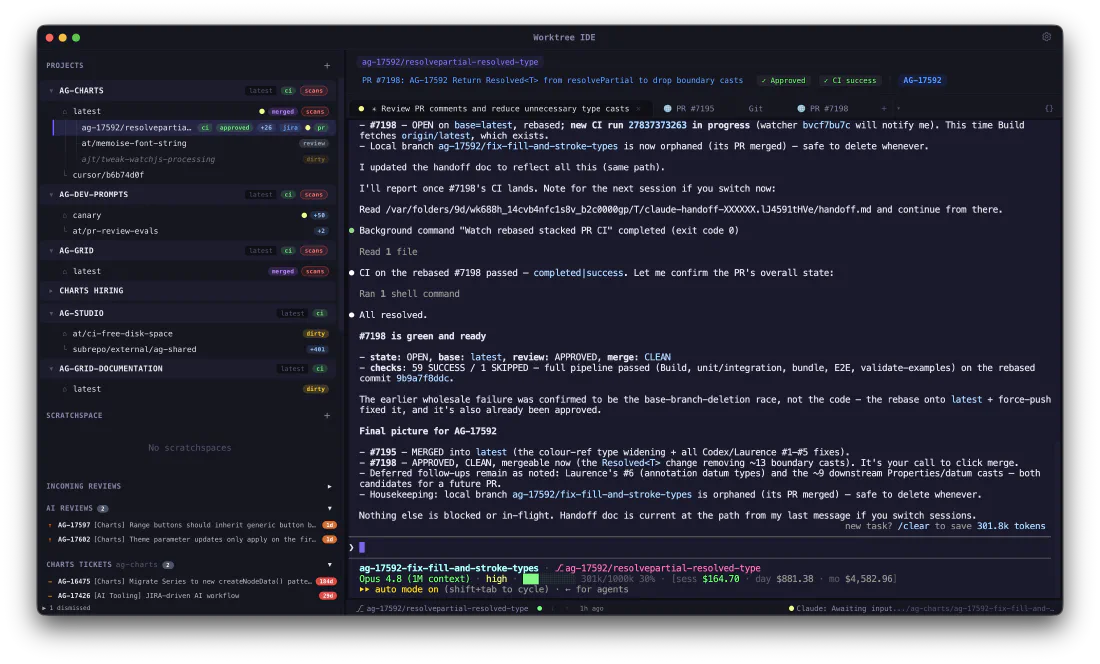This screenshot has height=664, width=1100.
Task: Click the scans badge on AG-DEV-PROMPTS
Action: (x=314, y=194)
